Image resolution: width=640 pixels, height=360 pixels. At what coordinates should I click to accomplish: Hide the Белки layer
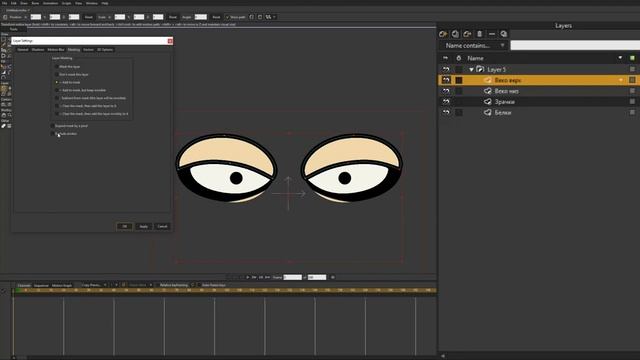[446, 112]
